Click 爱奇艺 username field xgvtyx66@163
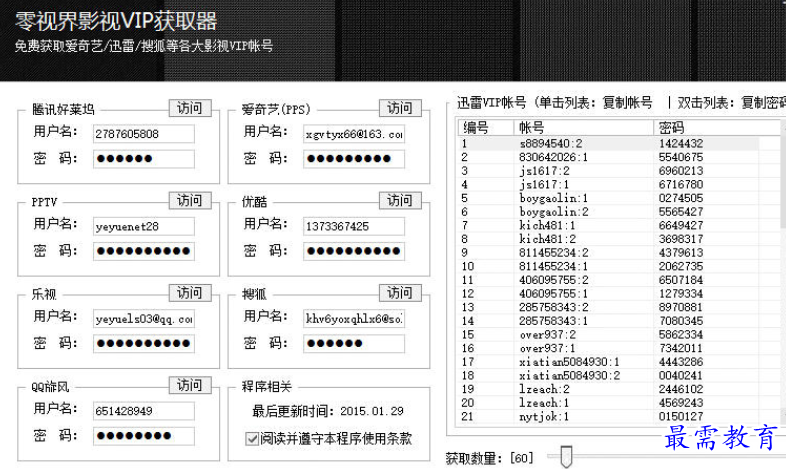The image size is (786, 469). click(x=354, y=134)
